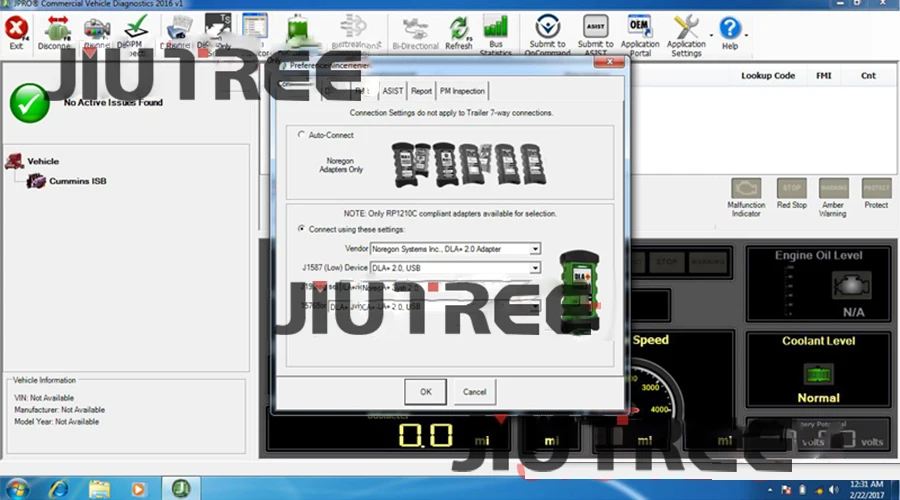Image resolution: width=900 pixels, height=500 pixels.
Task: Click the video camera record toolbar icon
Action: click(x=96, y=28)
